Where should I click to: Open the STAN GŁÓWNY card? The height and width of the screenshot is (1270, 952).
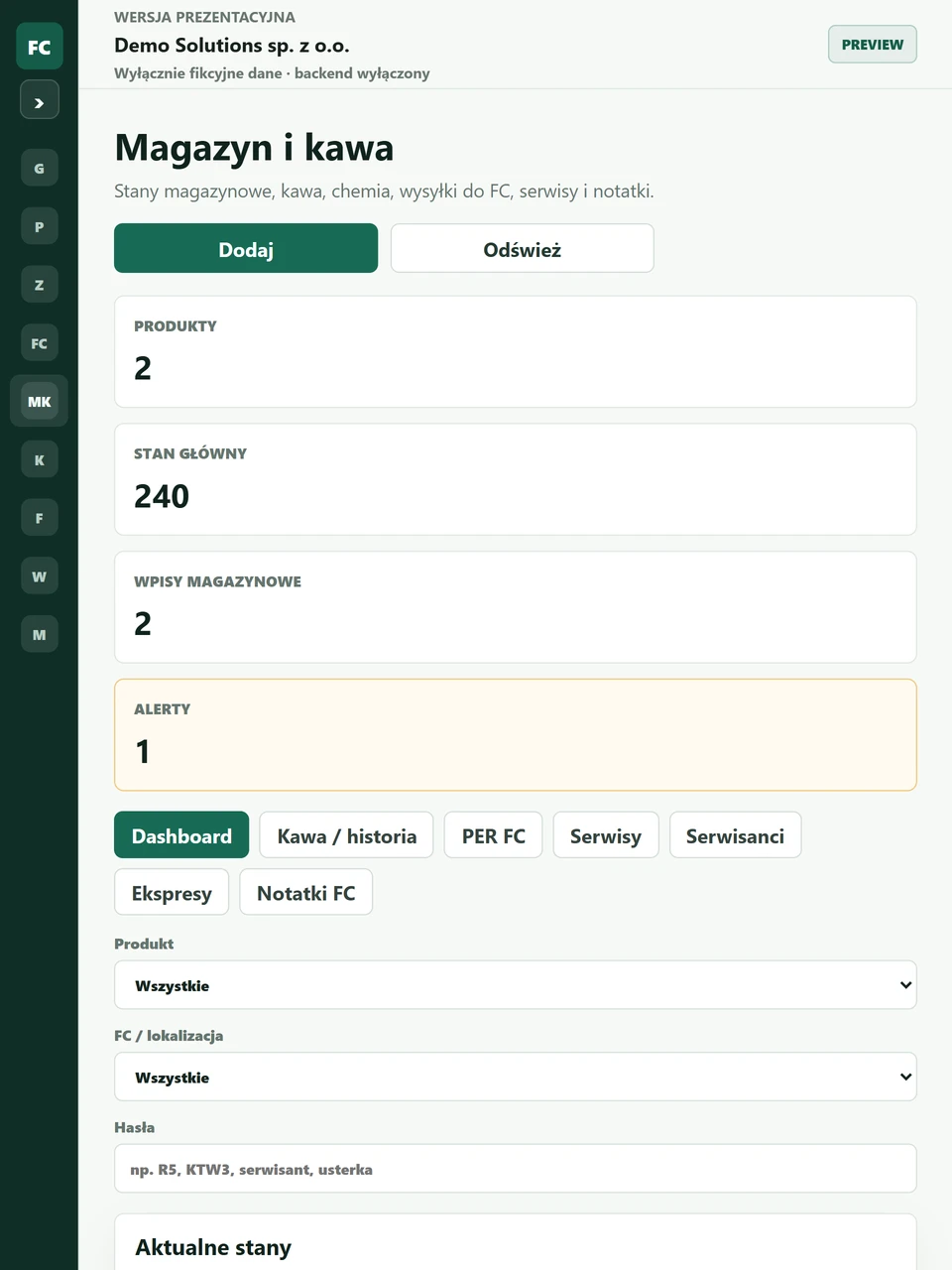[516, 480]
